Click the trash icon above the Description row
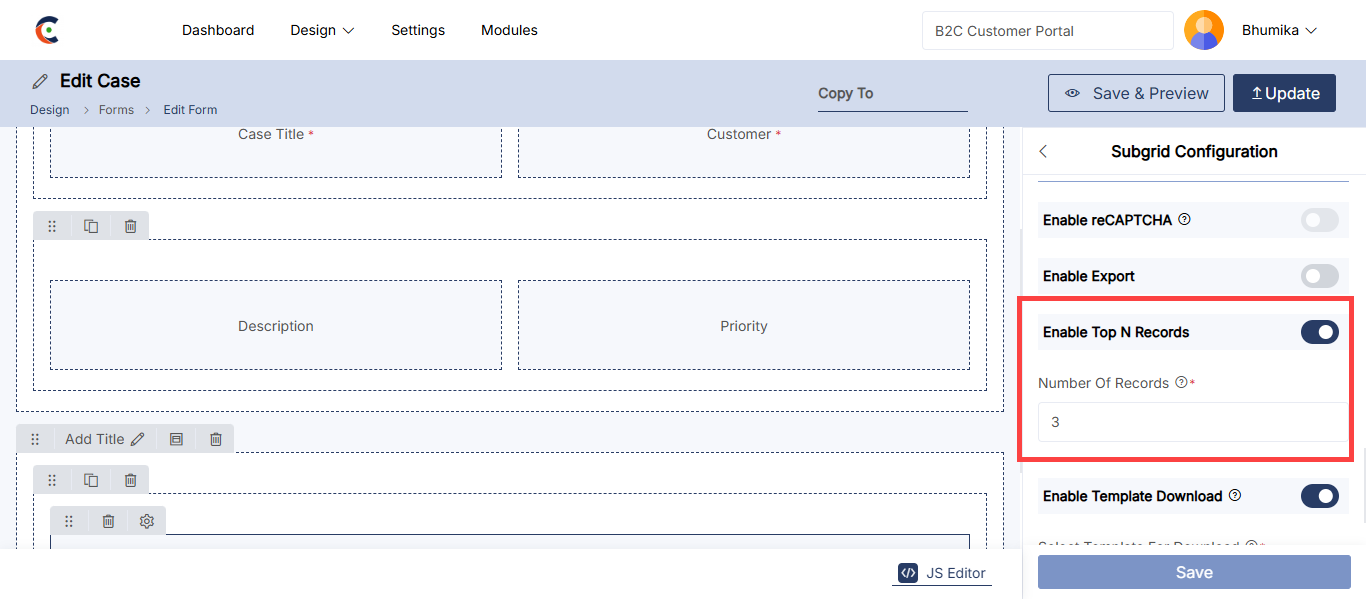1366x599 pixels. (x=130, y=227)
